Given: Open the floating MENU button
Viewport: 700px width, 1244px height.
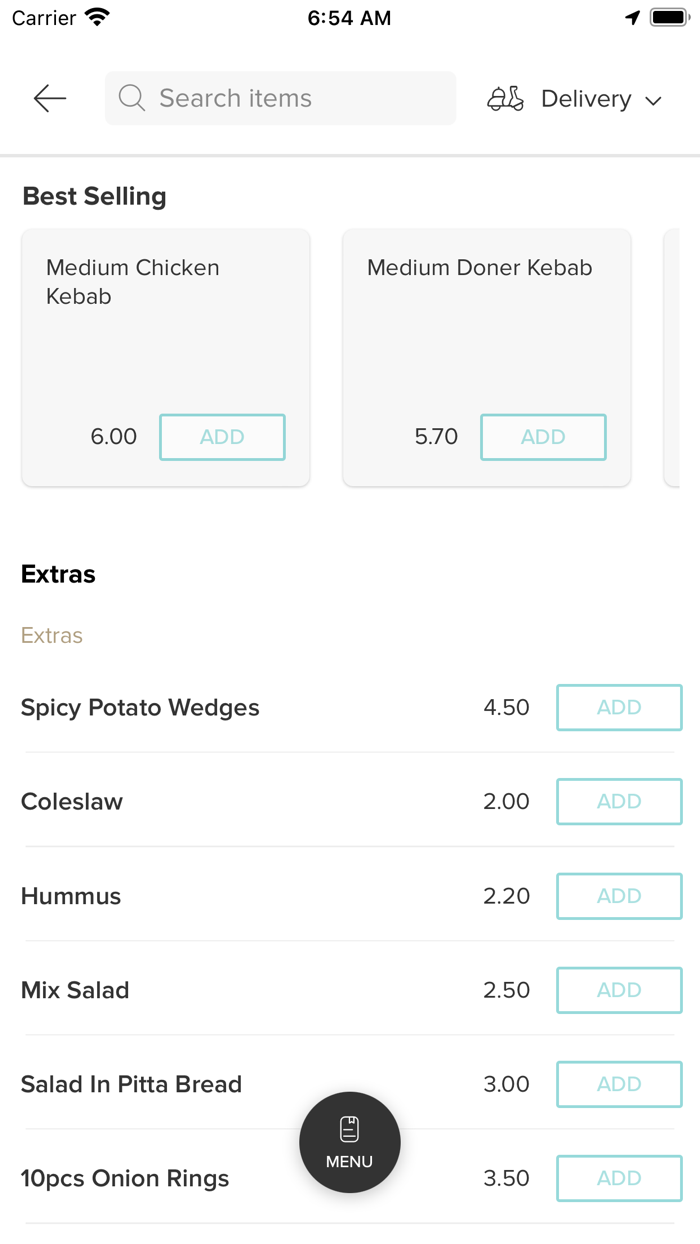Looking at the screenshot, I should coord(350,1142).
